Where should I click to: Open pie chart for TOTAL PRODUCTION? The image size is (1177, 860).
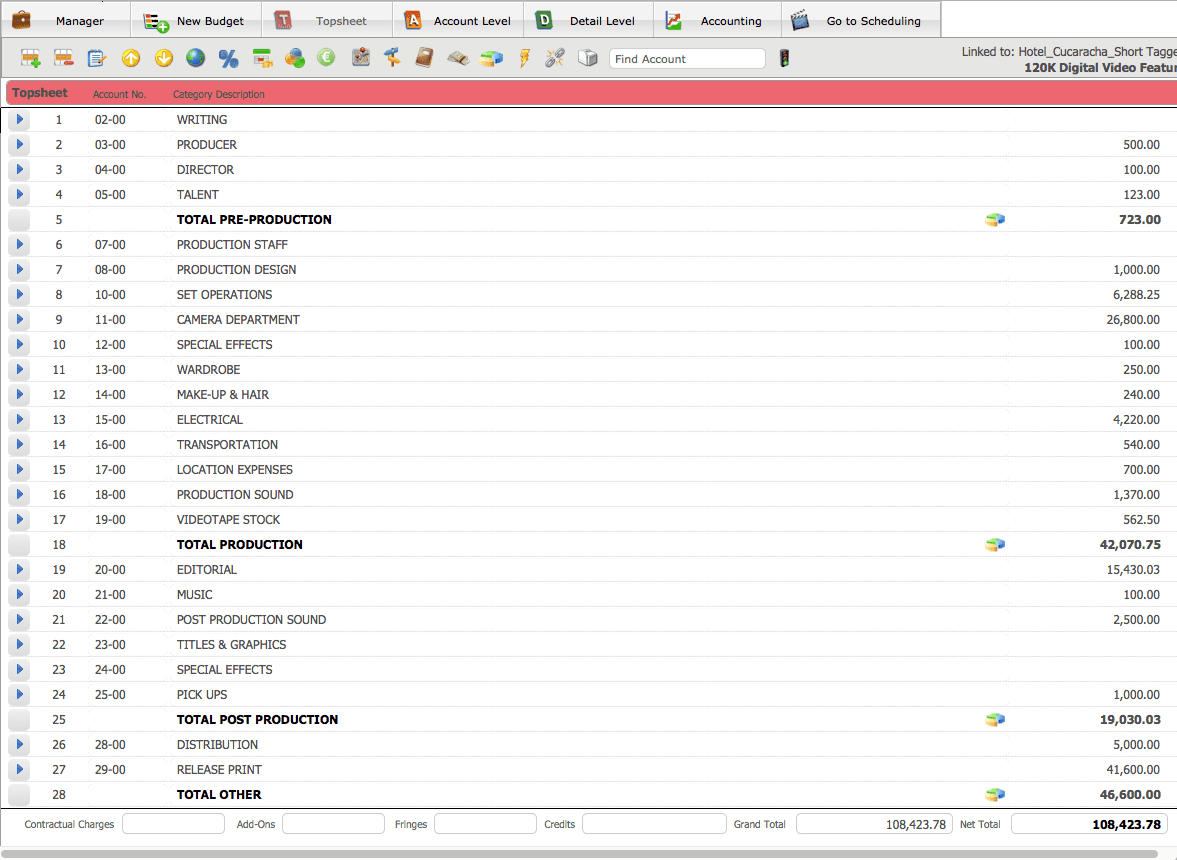(x=995, y=545)
